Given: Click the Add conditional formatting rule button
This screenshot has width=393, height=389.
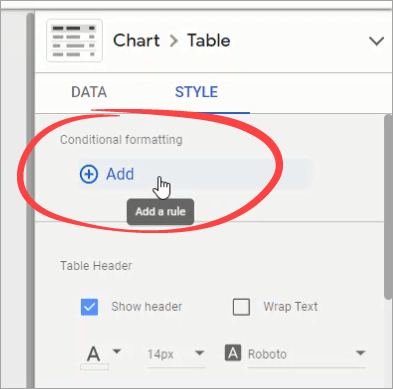Looking at the screenshot, I should 193,174.
